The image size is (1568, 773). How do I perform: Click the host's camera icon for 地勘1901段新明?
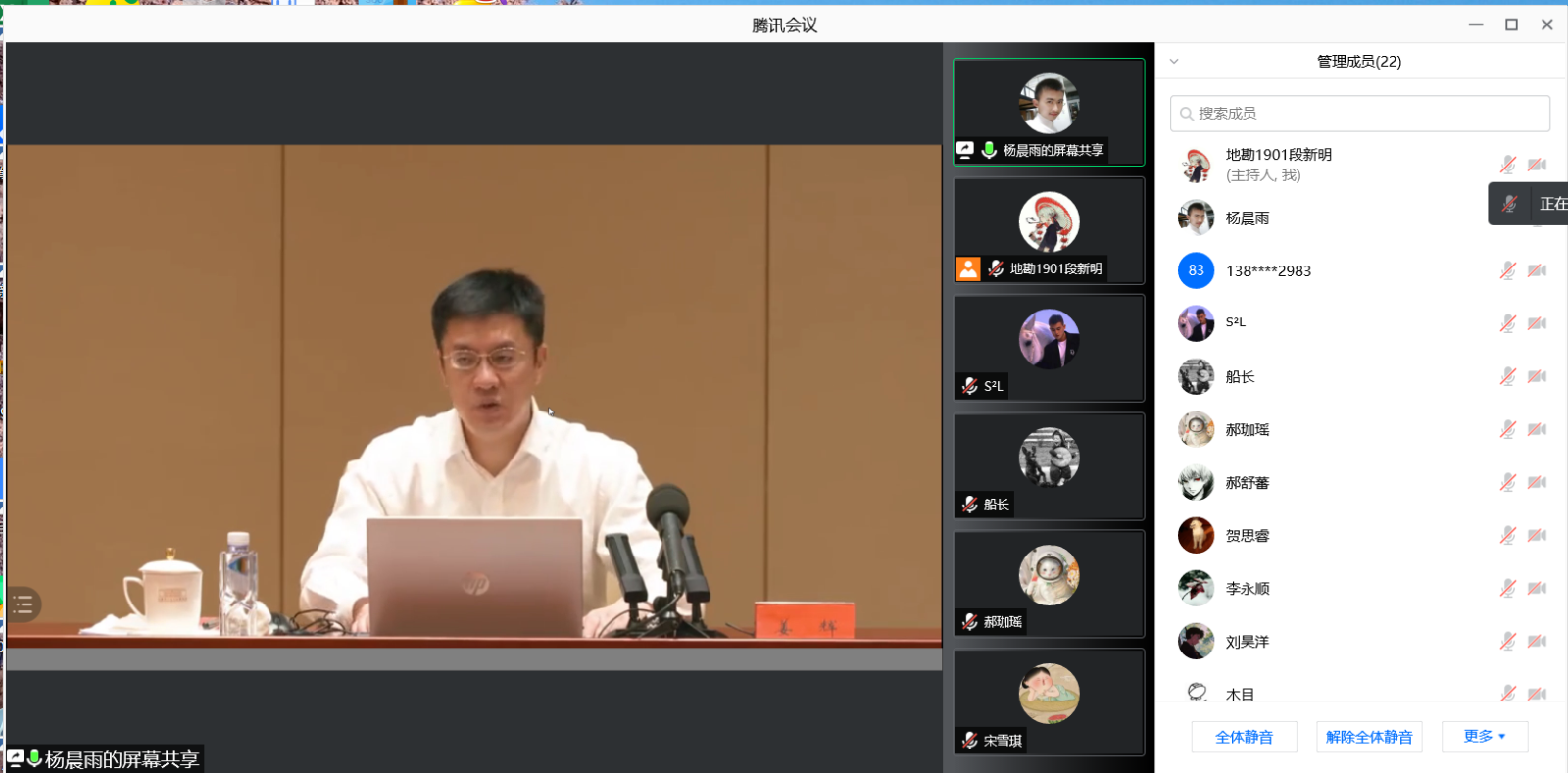point(1537,165)
